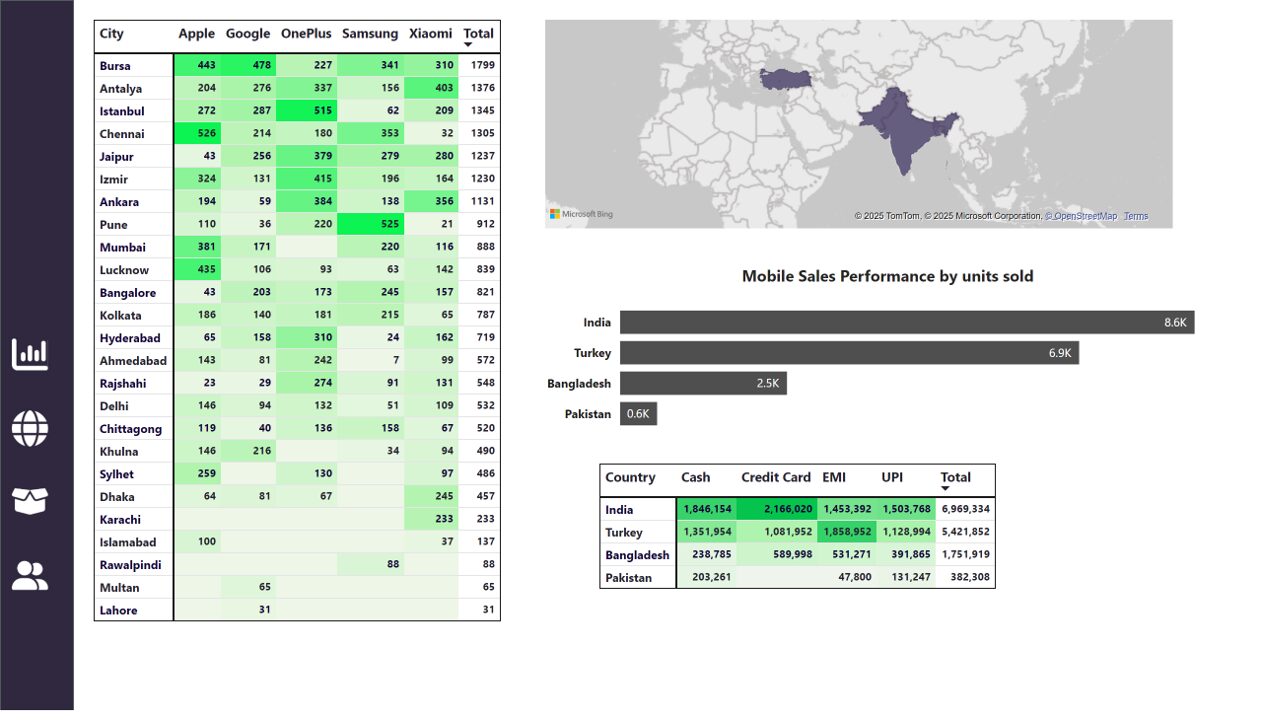Select the Bangladesh bar showing 2.5K
The image size is (1262, 720).
(703, 383)
